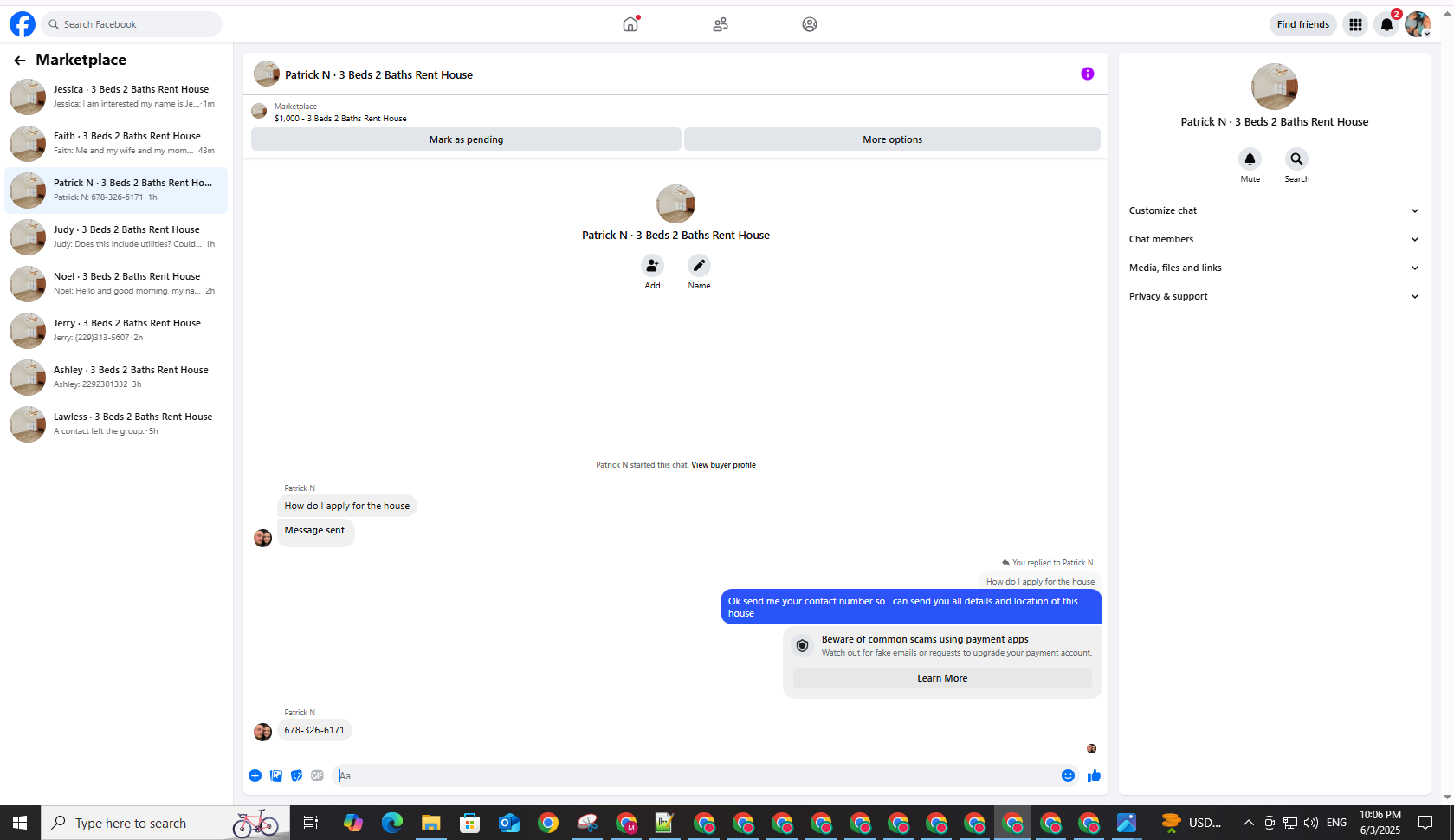
Task: Search within the conversation using the magnifier
Action: 1296,159
